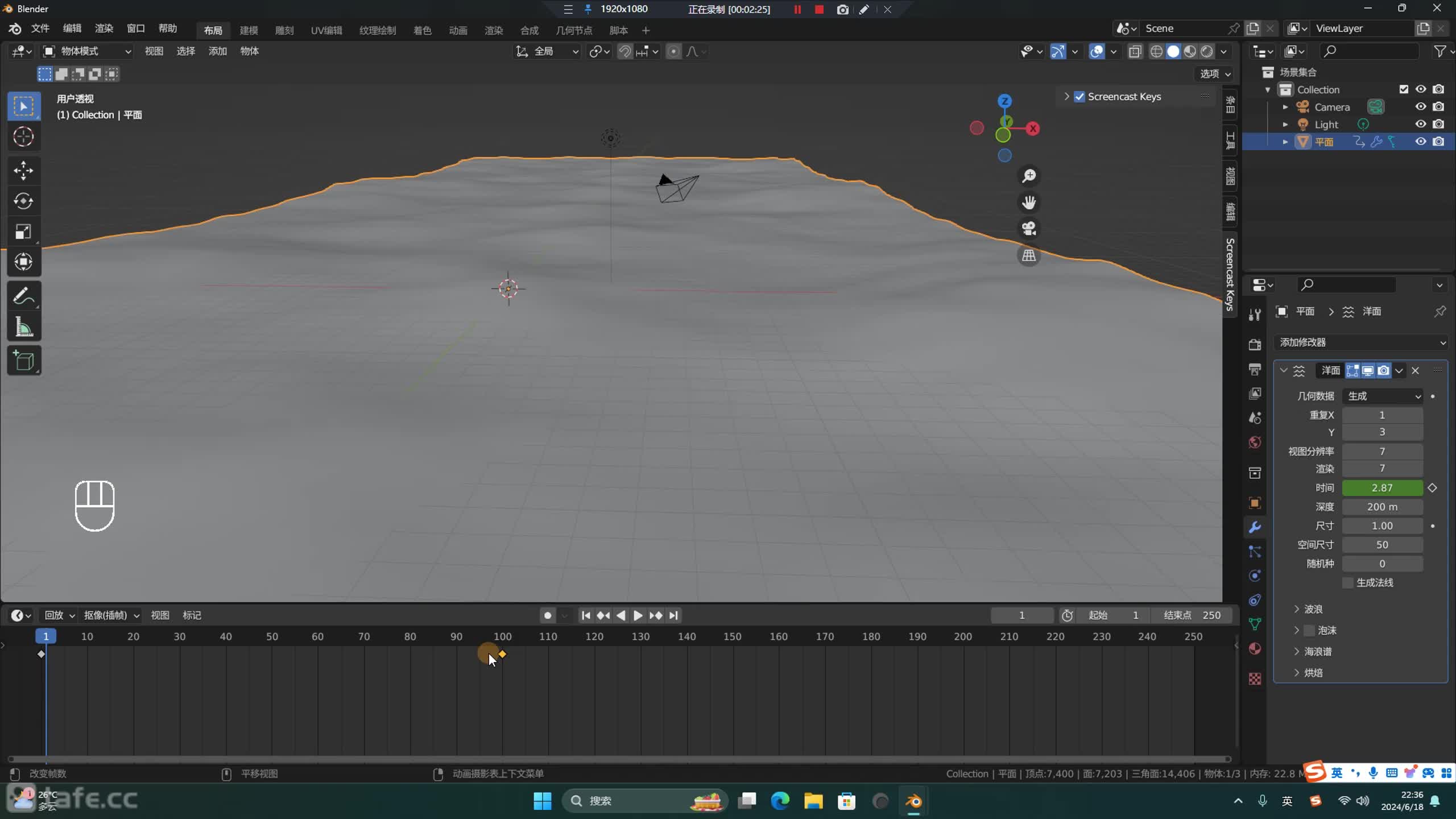Switch to the 动画 workspace tab
The width and height of the screenshot is (1456, 819).
tap(458, 30)
